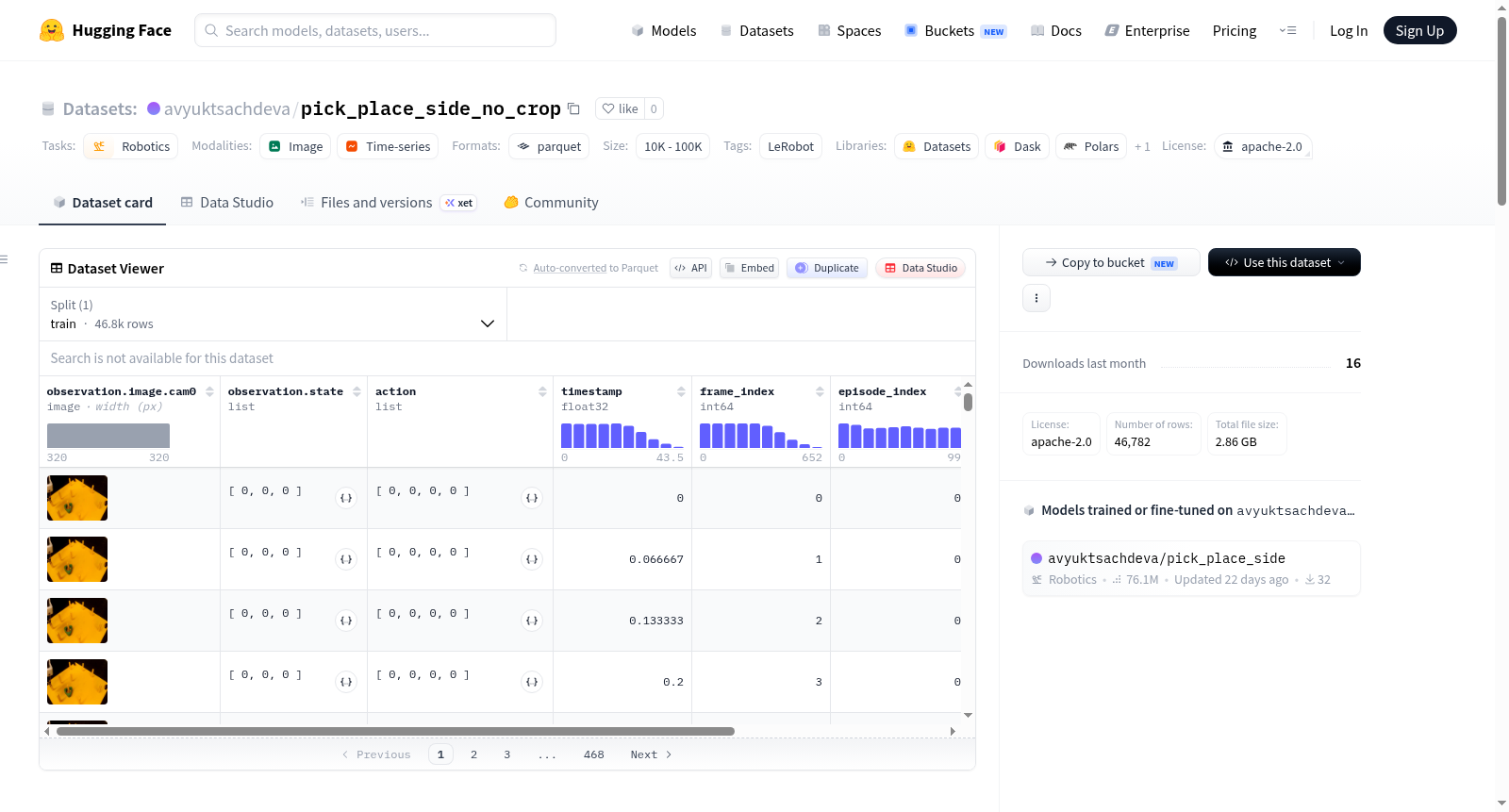Viewport: 1509px width, 812px height.
Task: Go to page 2 of the table
Action: point(473,754)
